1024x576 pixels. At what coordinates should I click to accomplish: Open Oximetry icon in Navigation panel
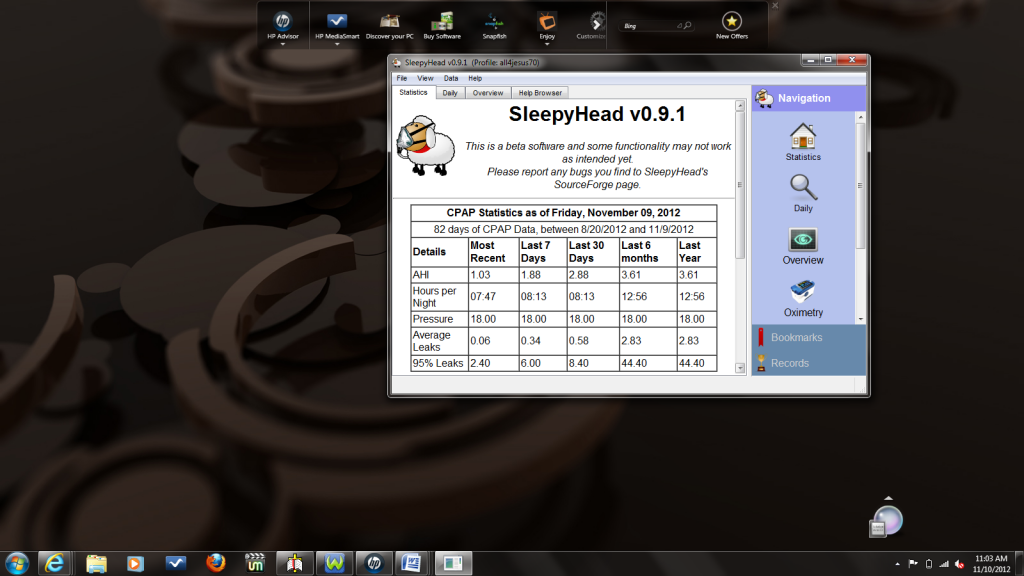[x=803, y=291]
